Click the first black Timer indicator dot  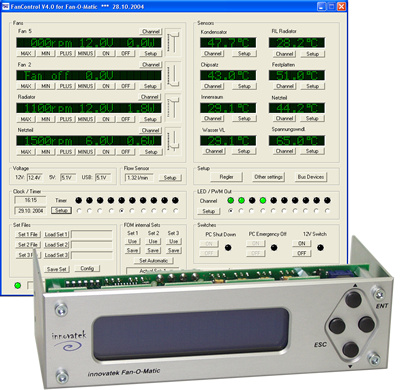click(78, 200)
